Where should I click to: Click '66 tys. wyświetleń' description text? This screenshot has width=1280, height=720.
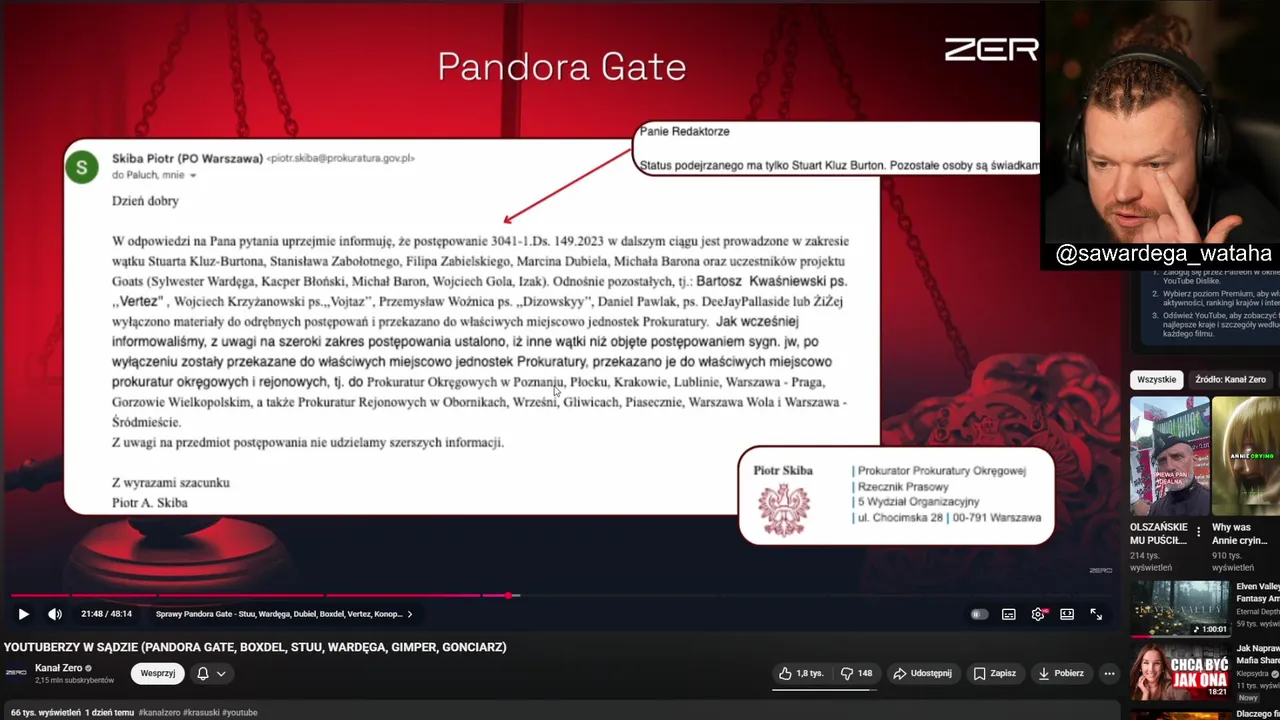point(45,713)
